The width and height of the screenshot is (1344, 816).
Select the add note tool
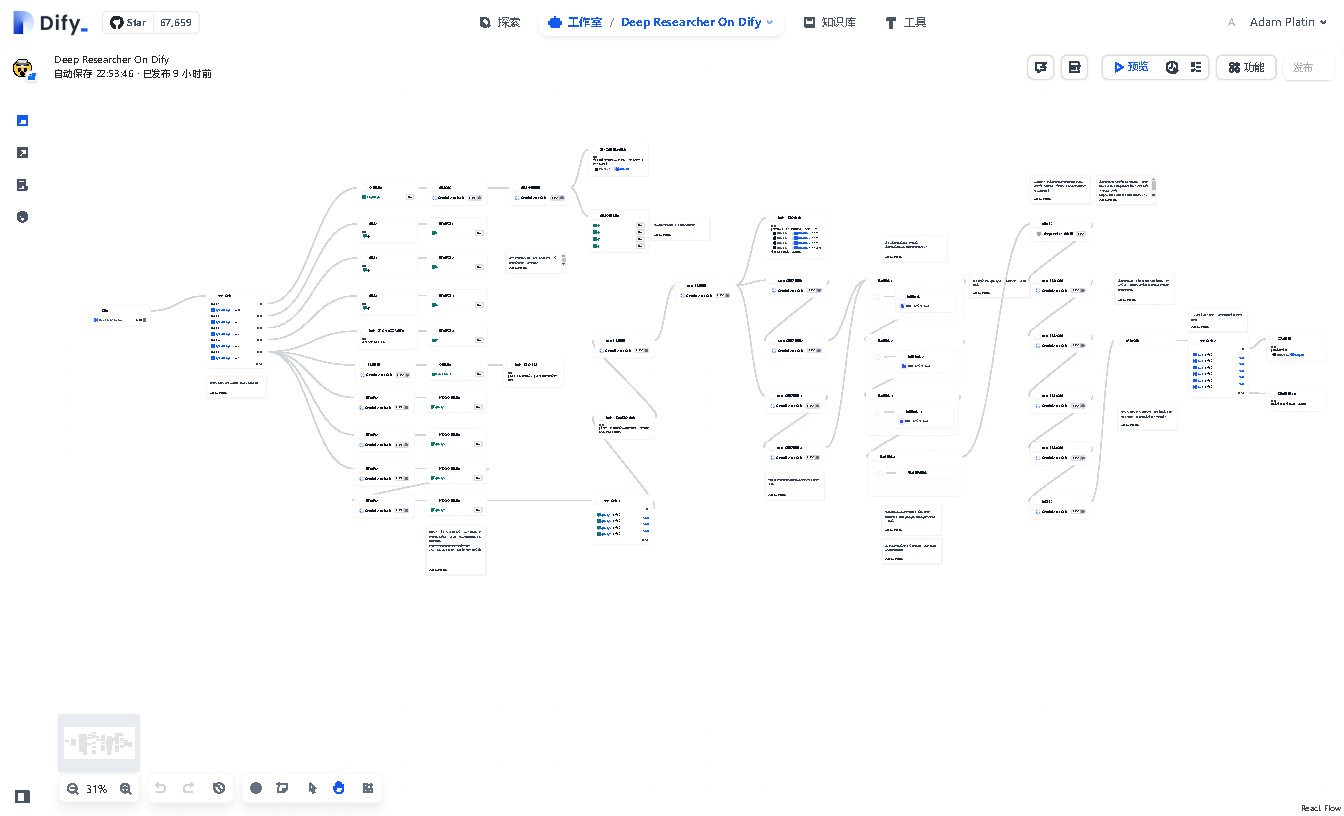click(x=283, y=788)
